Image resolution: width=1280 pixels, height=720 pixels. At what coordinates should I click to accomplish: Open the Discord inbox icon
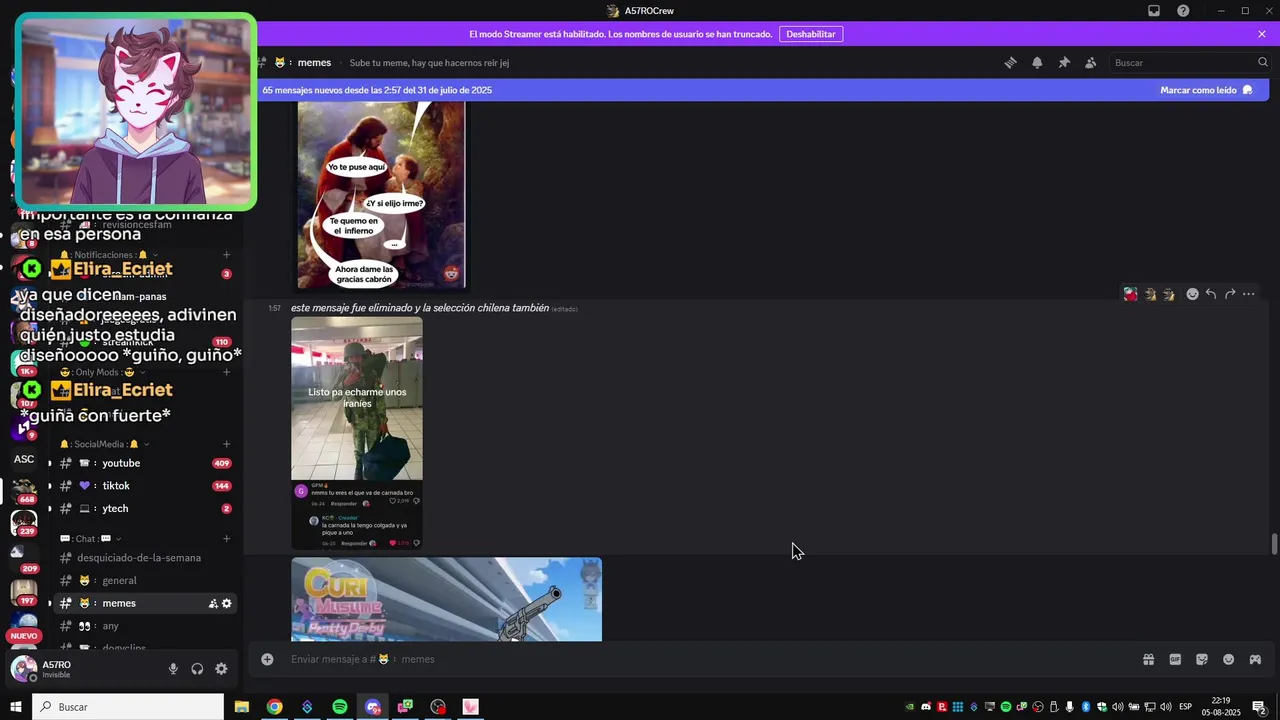point(1154,11)
